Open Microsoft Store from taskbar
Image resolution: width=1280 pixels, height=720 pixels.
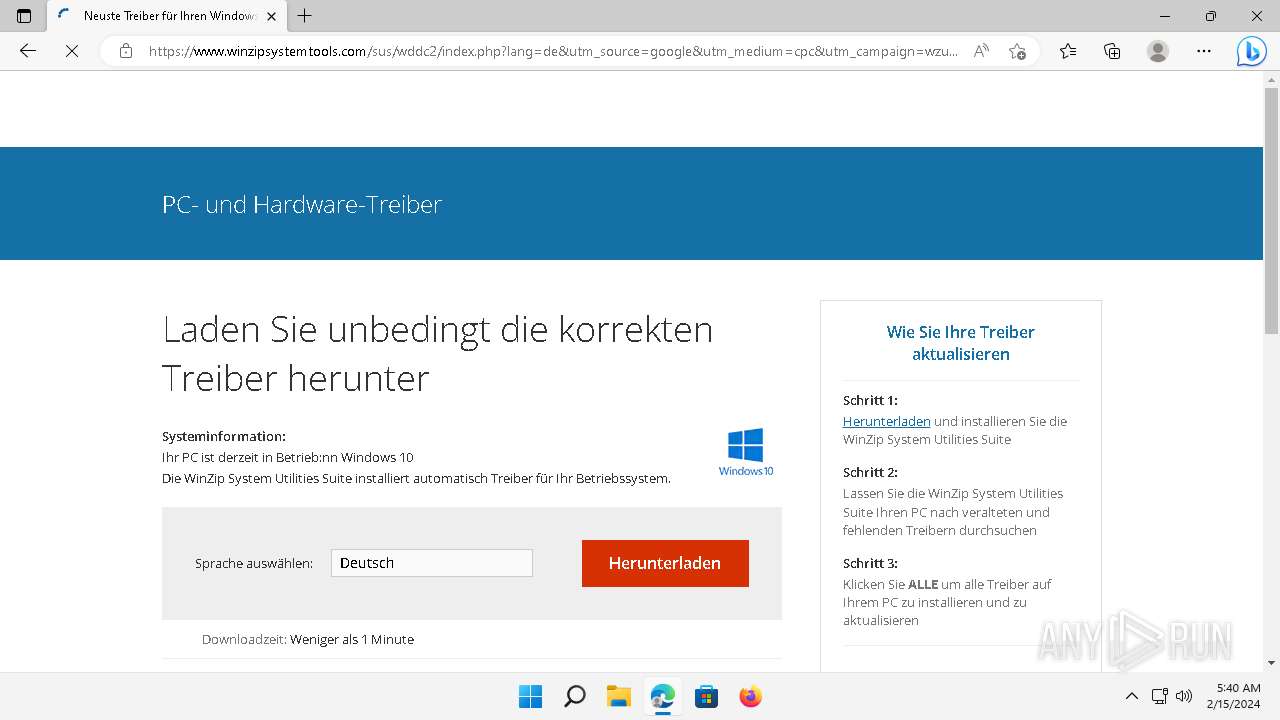[706, 696]
